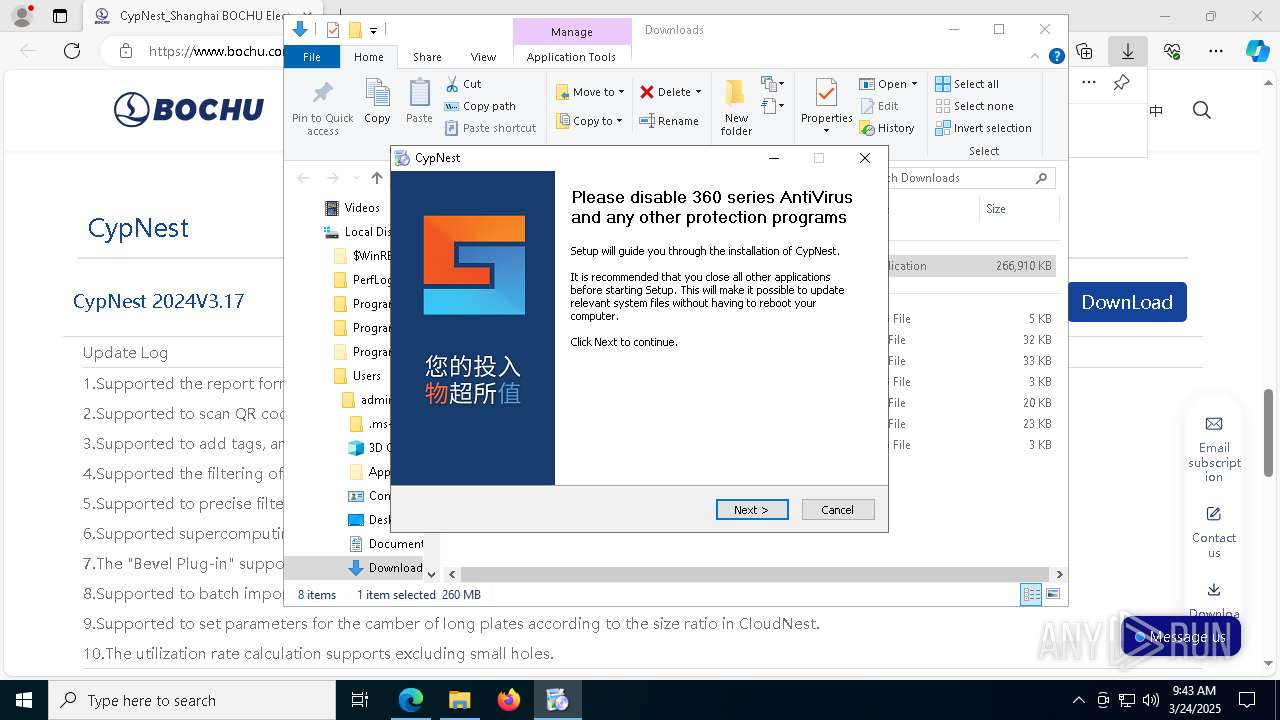1280x720 pixels.
Task: Open the volume tray icon
Action: pos(1151,700)
